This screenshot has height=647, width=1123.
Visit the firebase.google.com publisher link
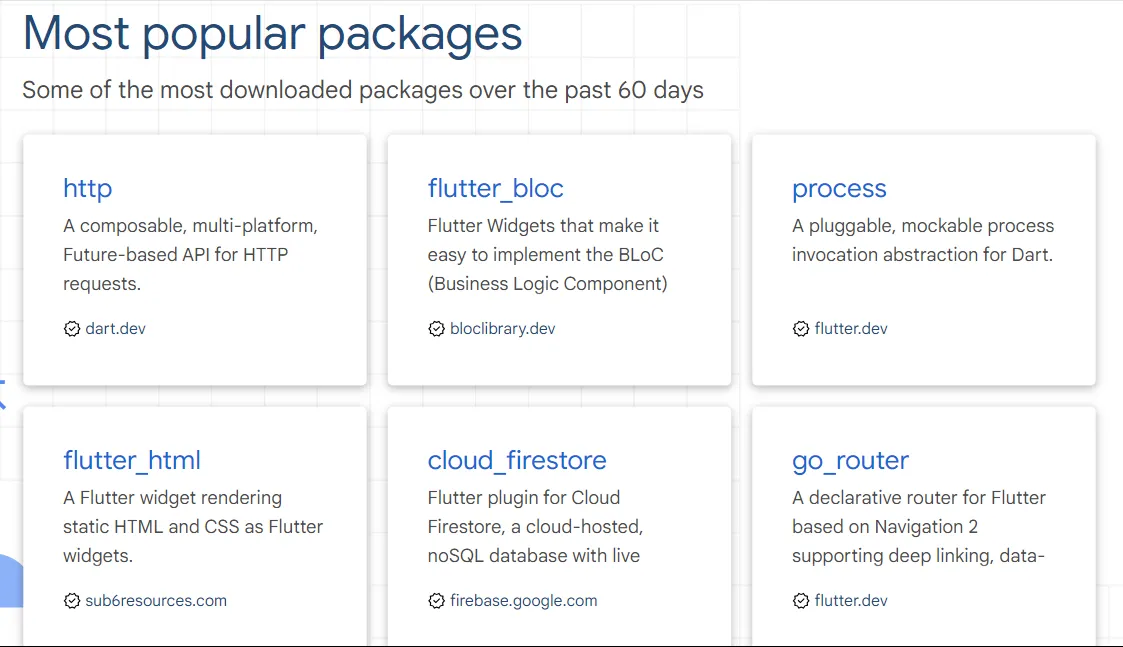tap(523, 601)
